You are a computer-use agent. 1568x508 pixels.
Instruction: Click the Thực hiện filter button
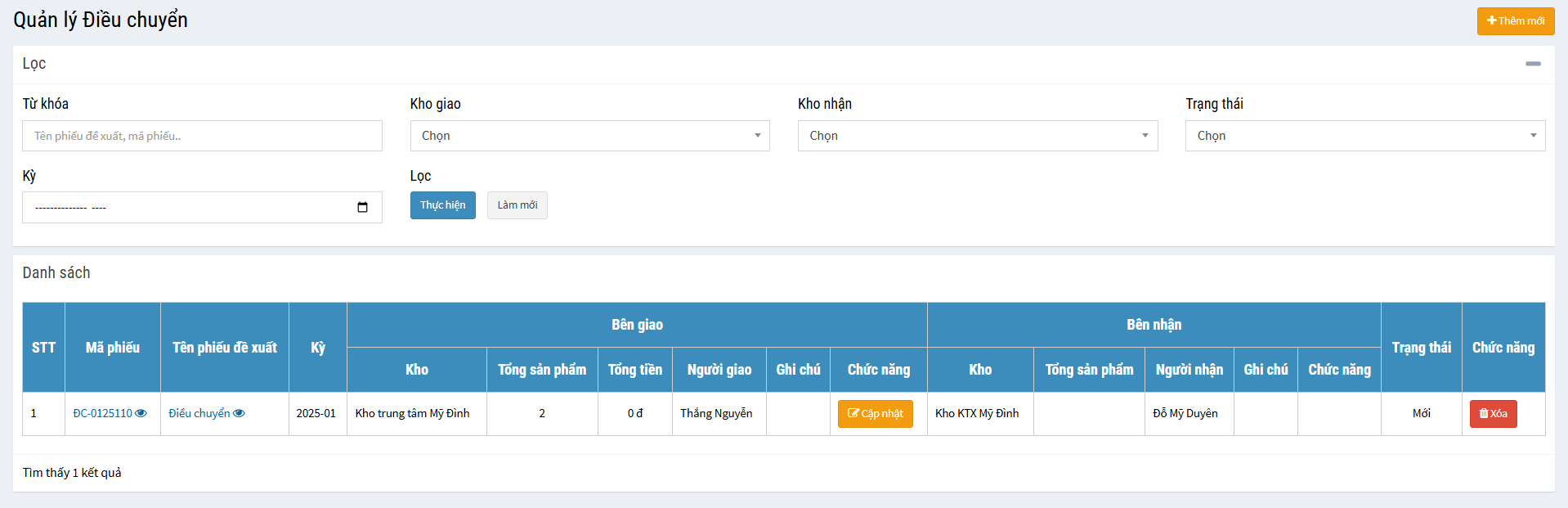tap(442, 205)
